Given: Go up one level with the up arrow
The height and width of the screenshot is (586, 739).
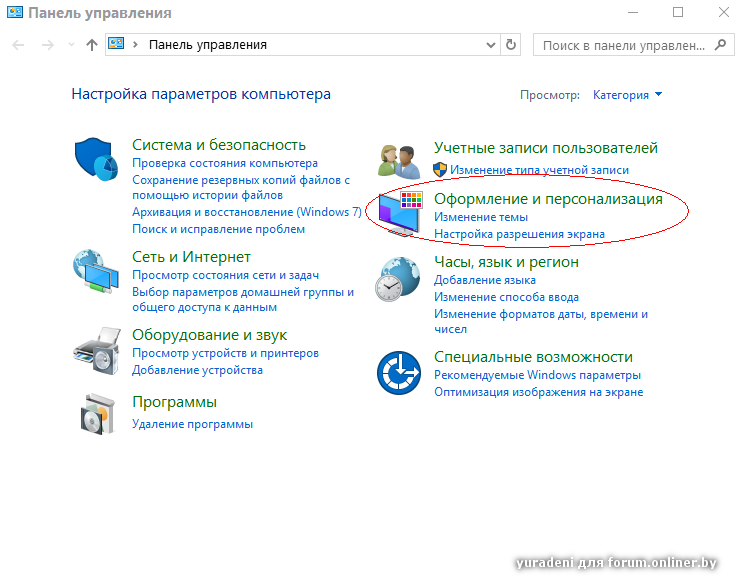Looking at the screenshot, I should (92, 45).
